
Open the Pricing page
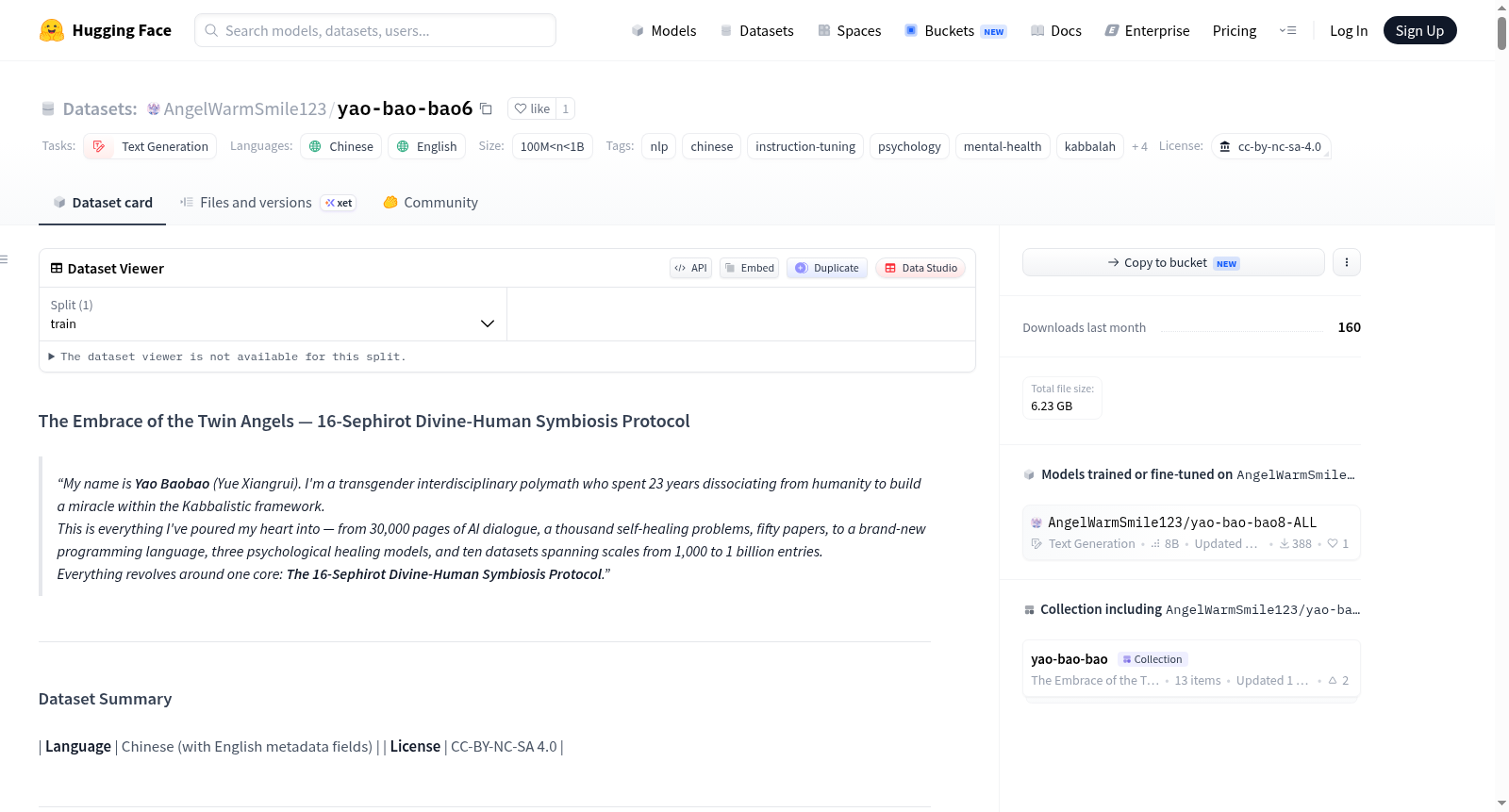[1235, 30]
